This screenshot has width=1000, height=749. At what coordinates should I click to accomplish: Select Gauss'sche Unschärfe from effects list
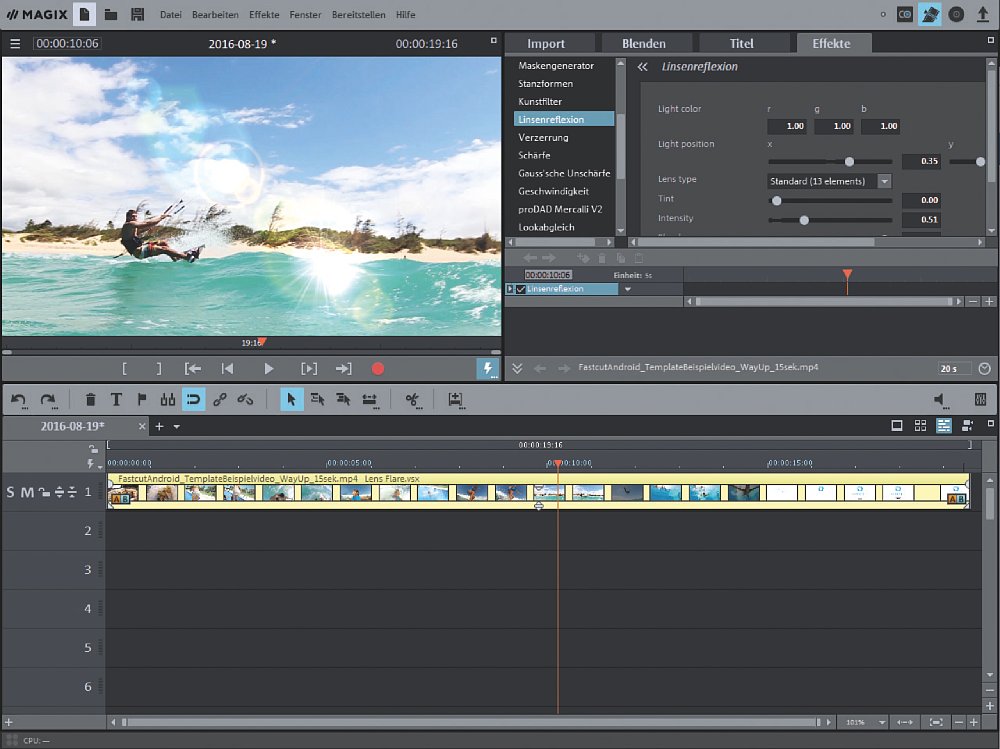pyautogui.click(x=564, y=173)
